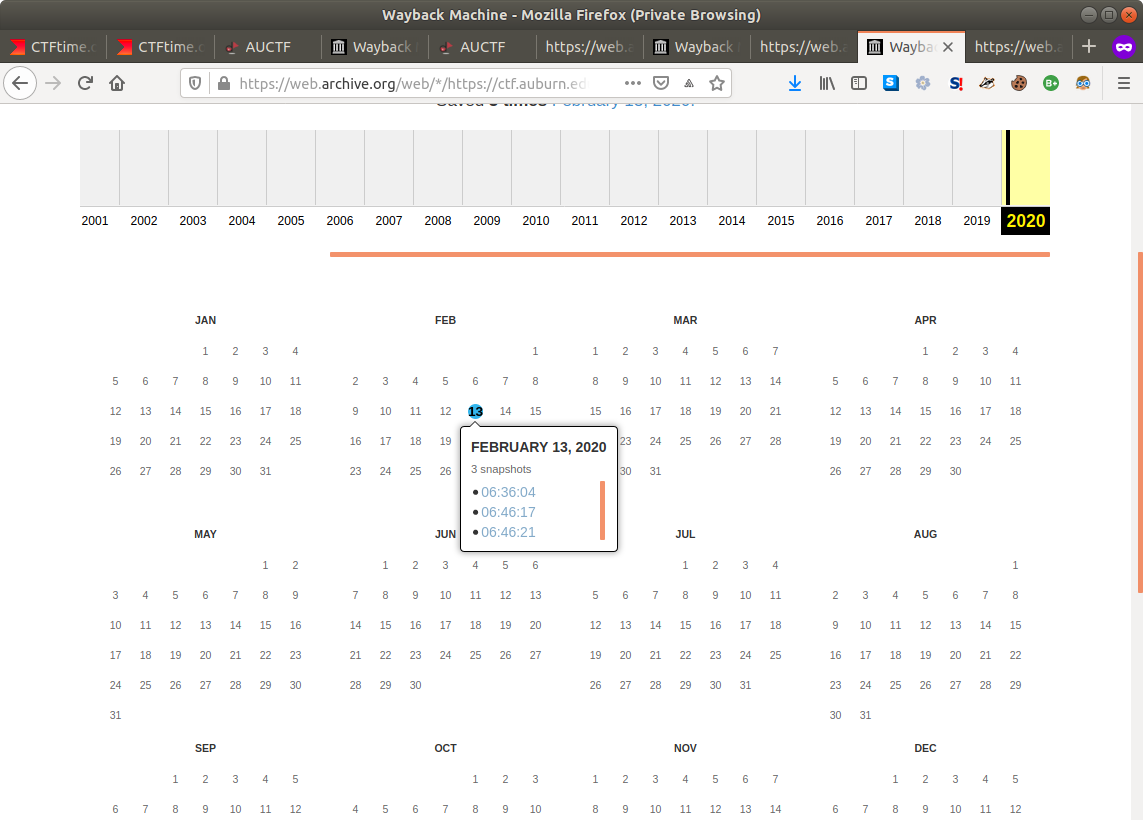Click the MAR month heading
This screenshot has width=1143, height=820.
point(685,320)
